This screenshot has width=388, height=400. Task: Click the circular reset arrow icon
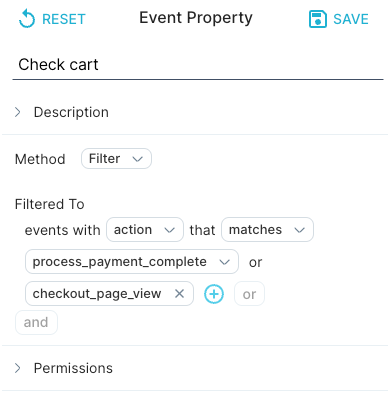(27, 19)
